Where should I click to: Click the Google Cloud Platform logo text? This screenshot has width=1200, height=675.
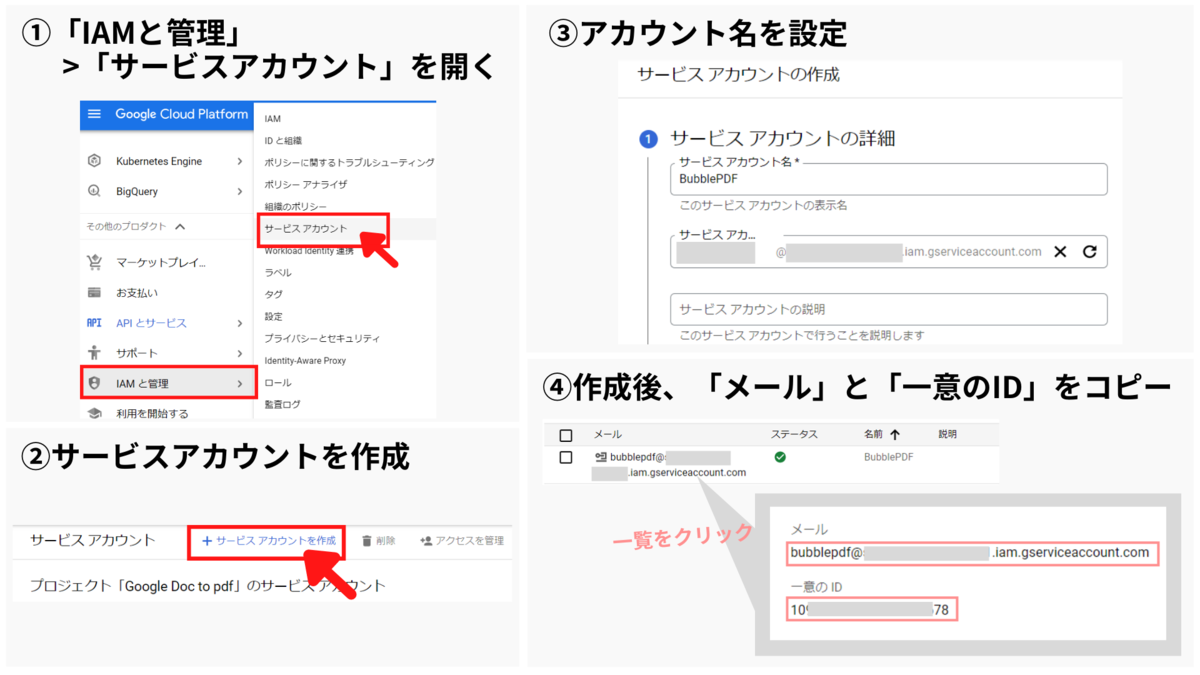[181, 114]
